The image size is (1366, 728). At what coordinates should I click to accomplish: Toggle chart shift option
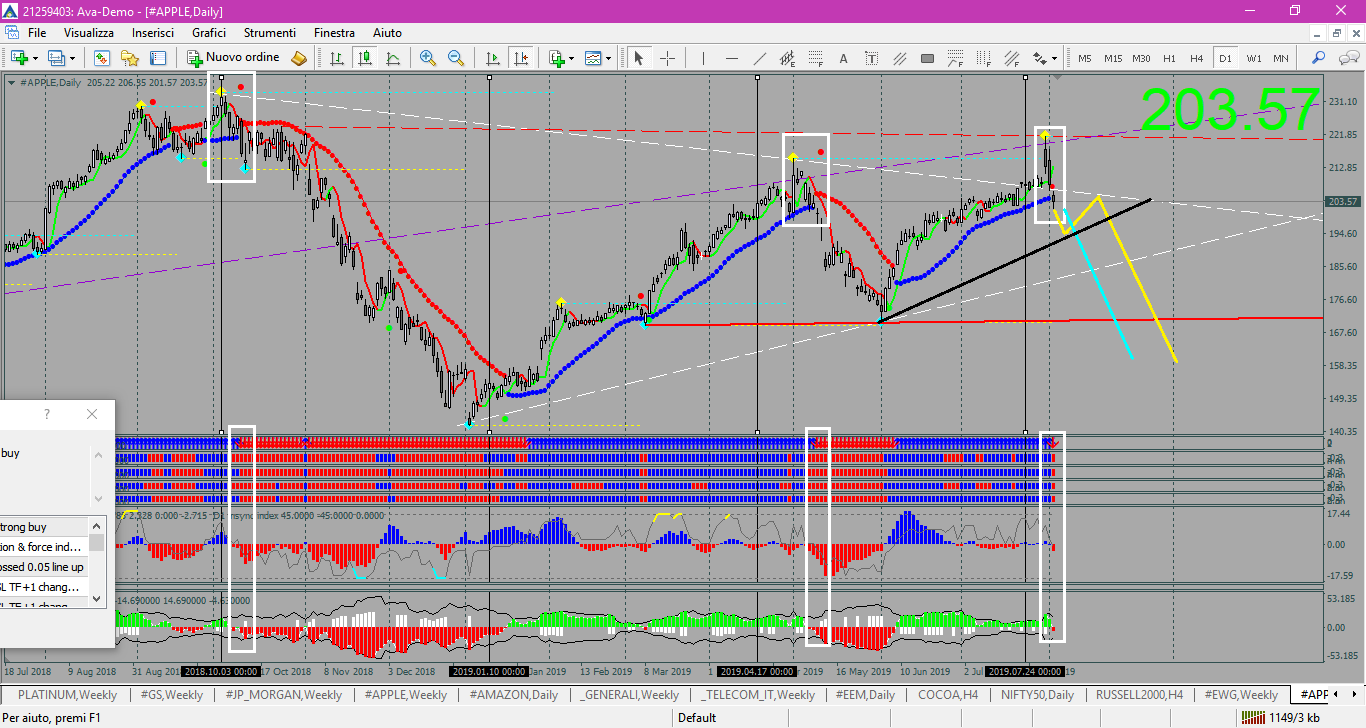[521, 57]
